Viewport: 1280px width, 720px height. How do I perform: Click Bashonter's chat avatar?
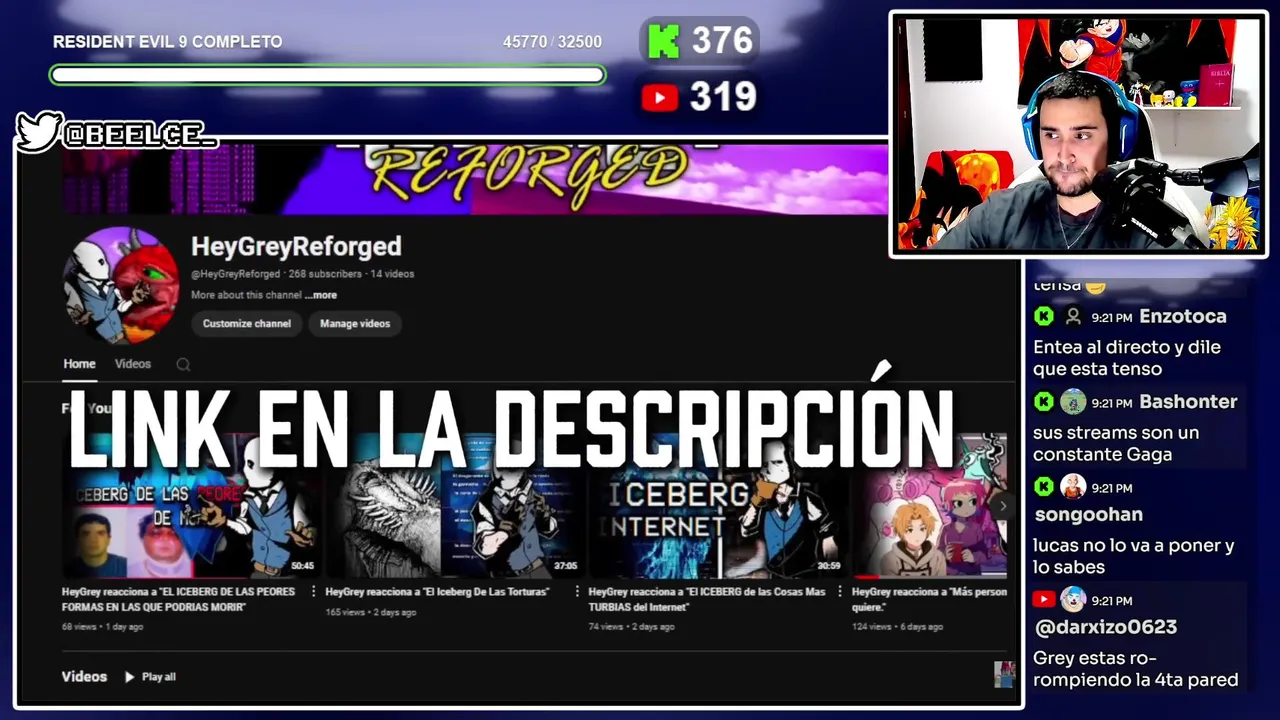click(1073, 402)
